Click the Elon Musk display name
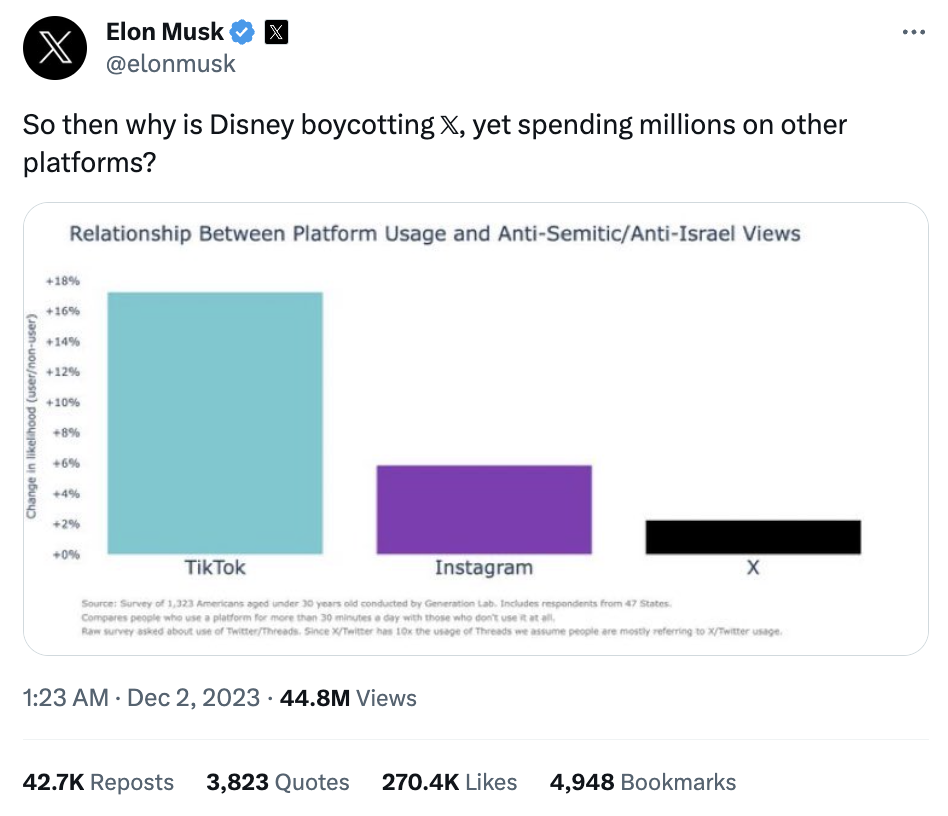Viewport: 948px width, 816px height. (x=164, y=32)
